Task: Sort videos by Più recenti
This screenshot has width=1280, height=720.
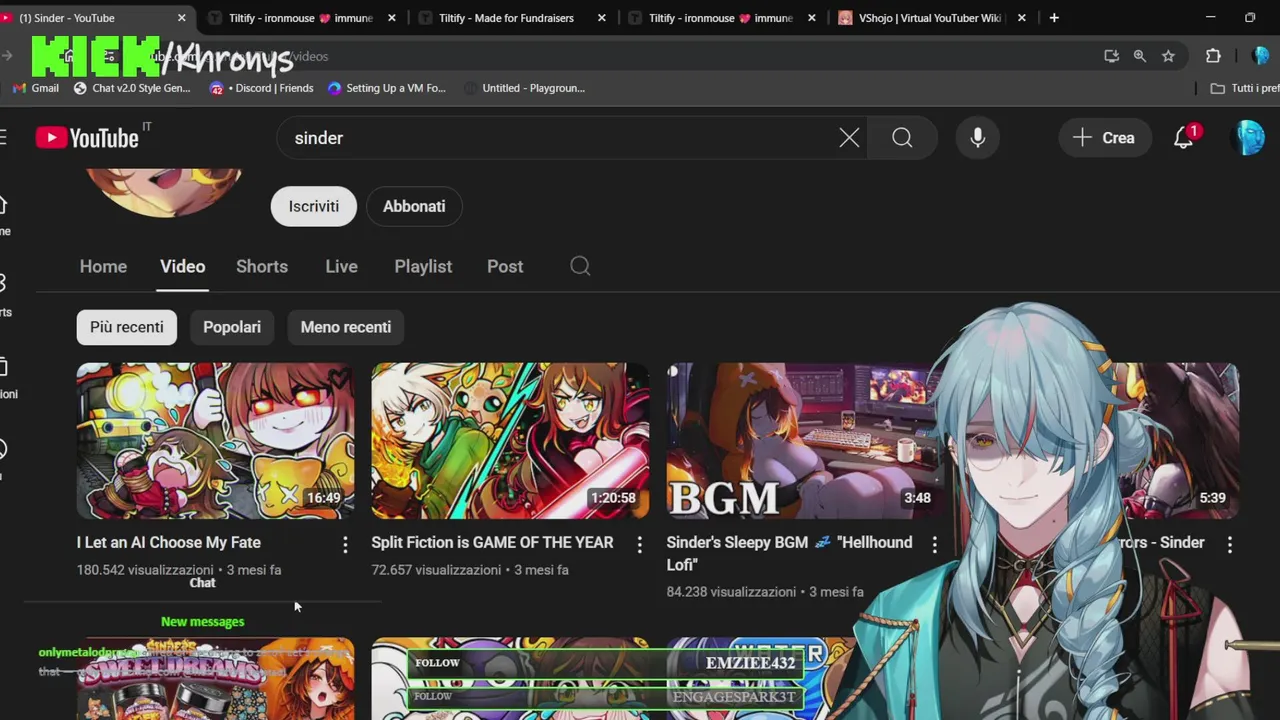Action: tap(127, 327)
